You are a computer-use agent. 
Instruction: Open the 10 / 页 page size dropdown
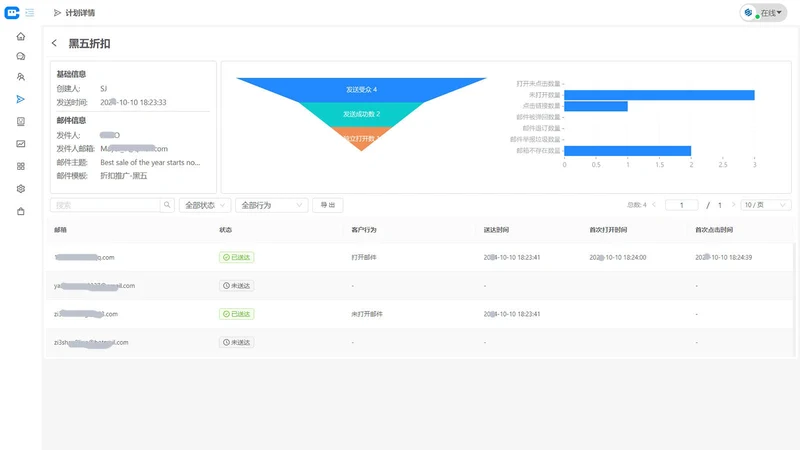764,205
